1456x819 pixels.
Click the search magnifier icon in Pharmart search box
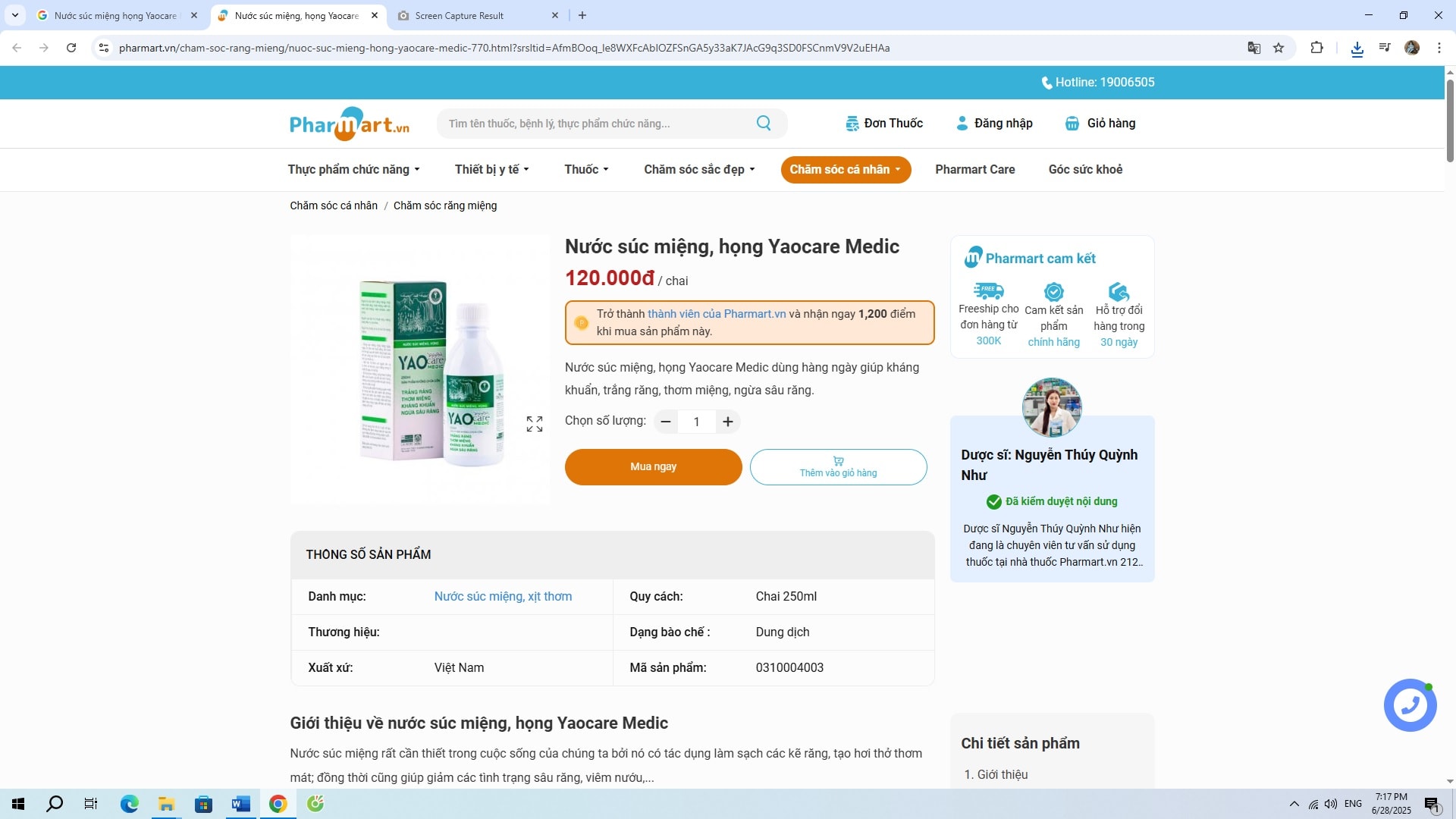[764, 123]
